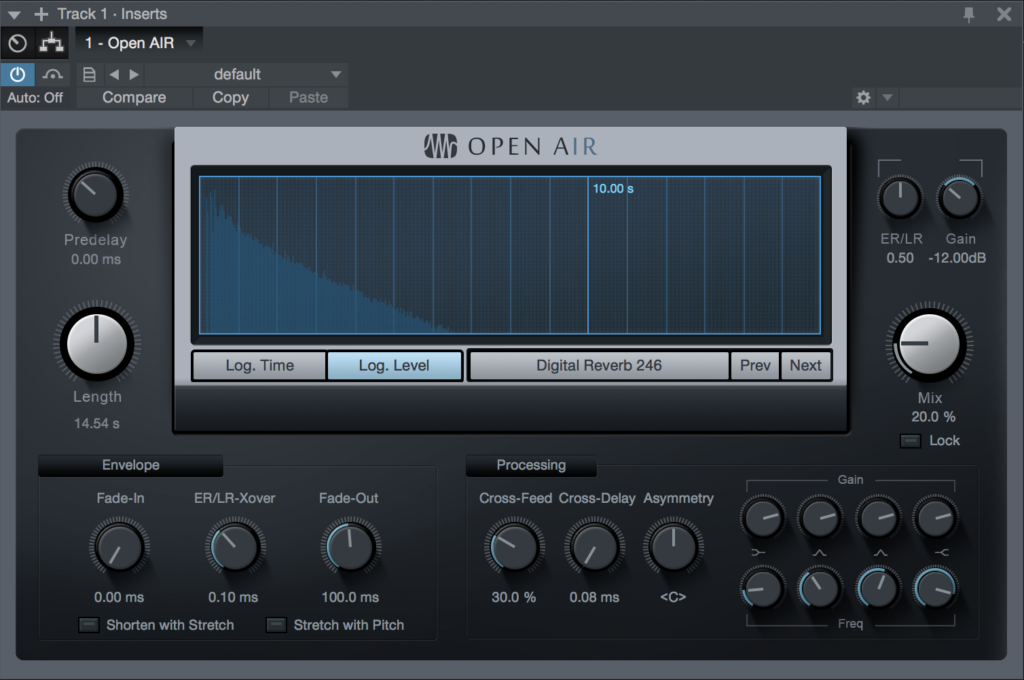Click the clock icon in the header
Viewport: 1024px width, 680px height.
coord(18,44)
